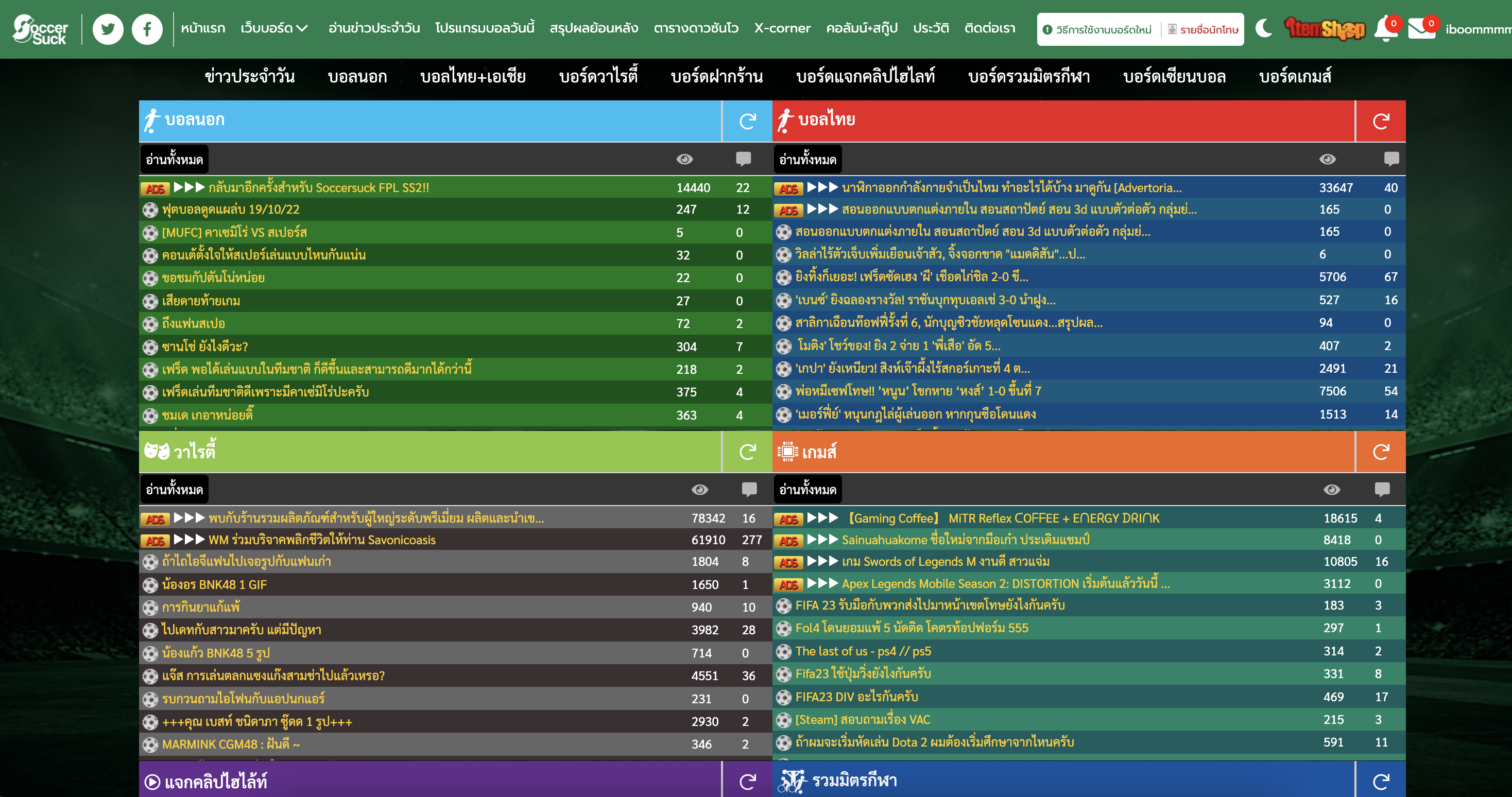Viewport: 1512px width, 797px height.
Task: Open อ่านข่าวประจำวัน menu item
Action: [374, 28]
